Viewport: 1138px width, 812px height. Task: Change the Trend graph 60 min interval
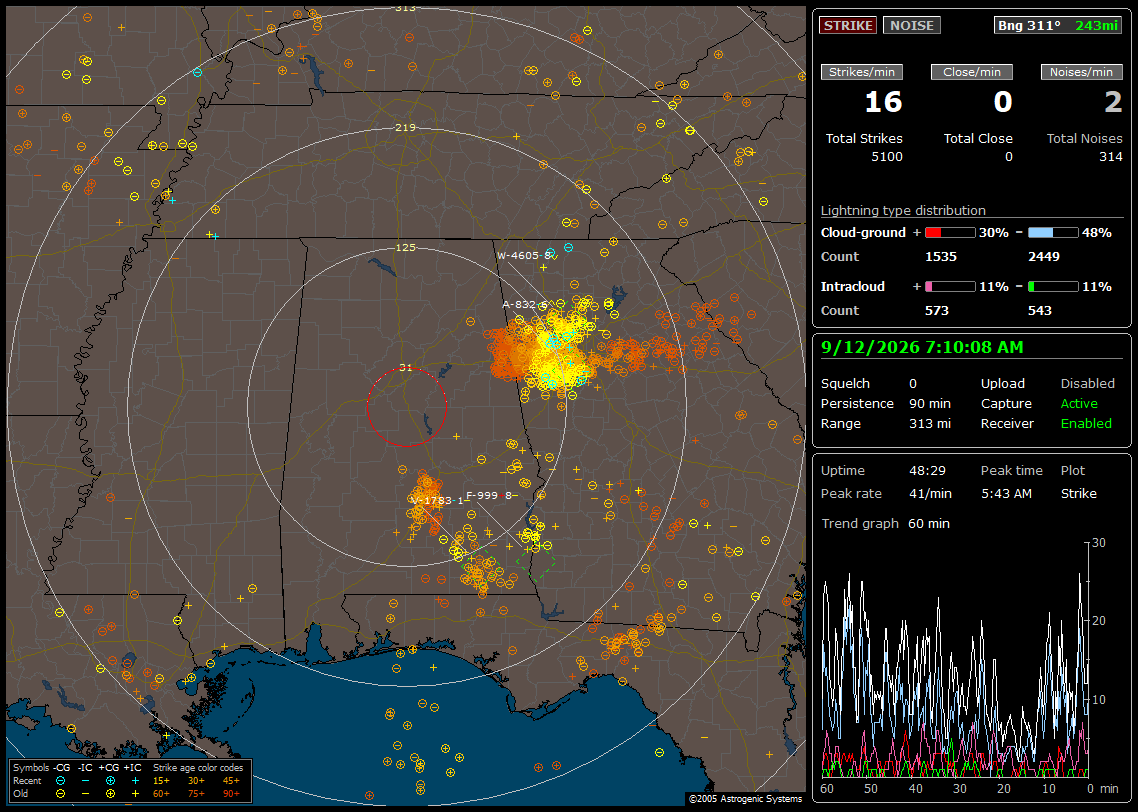pyautogui.click(x=929, y=524)
